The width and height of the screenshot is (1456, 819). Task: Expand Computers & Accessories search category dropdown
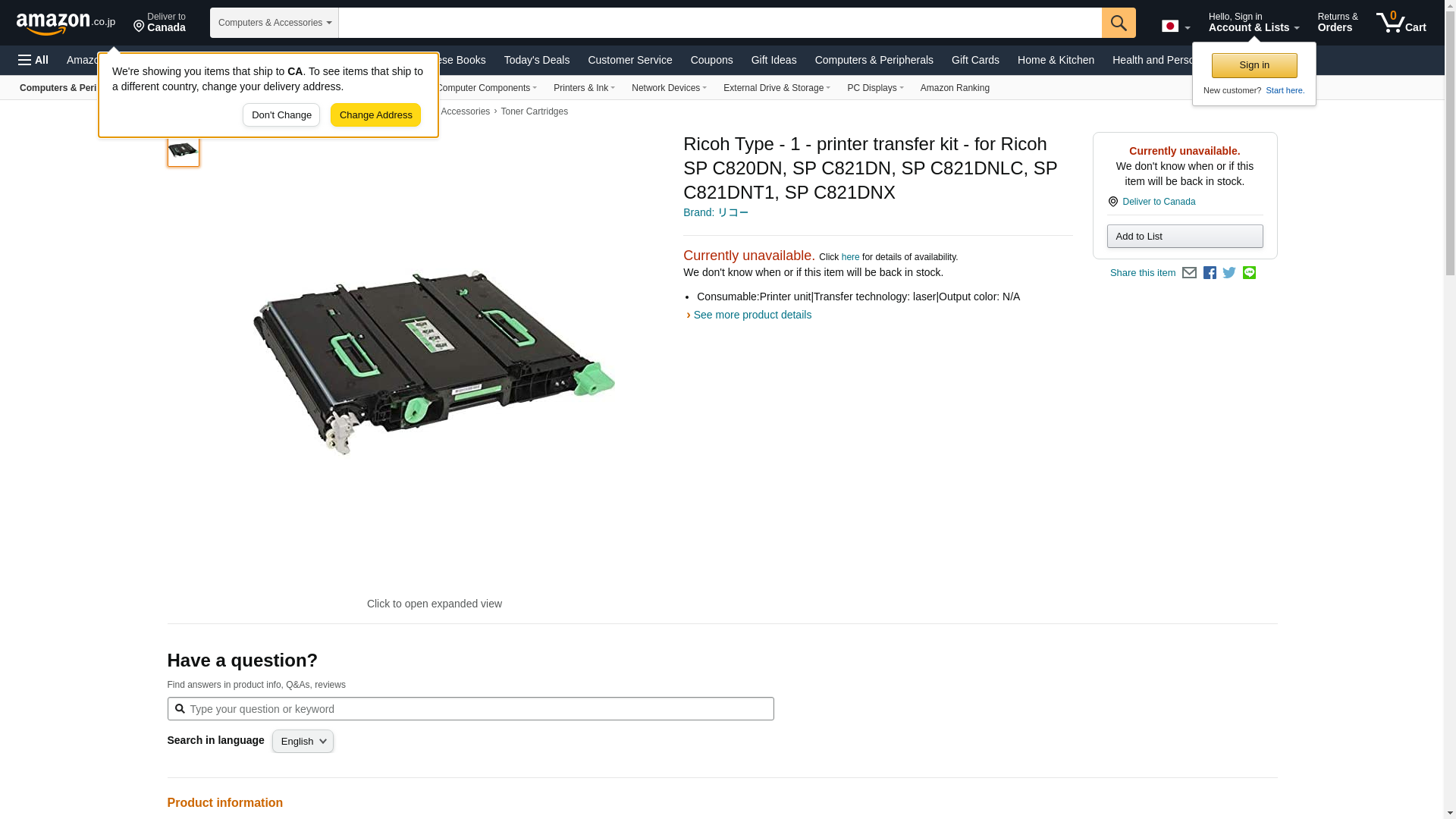(x=275, y=23)
